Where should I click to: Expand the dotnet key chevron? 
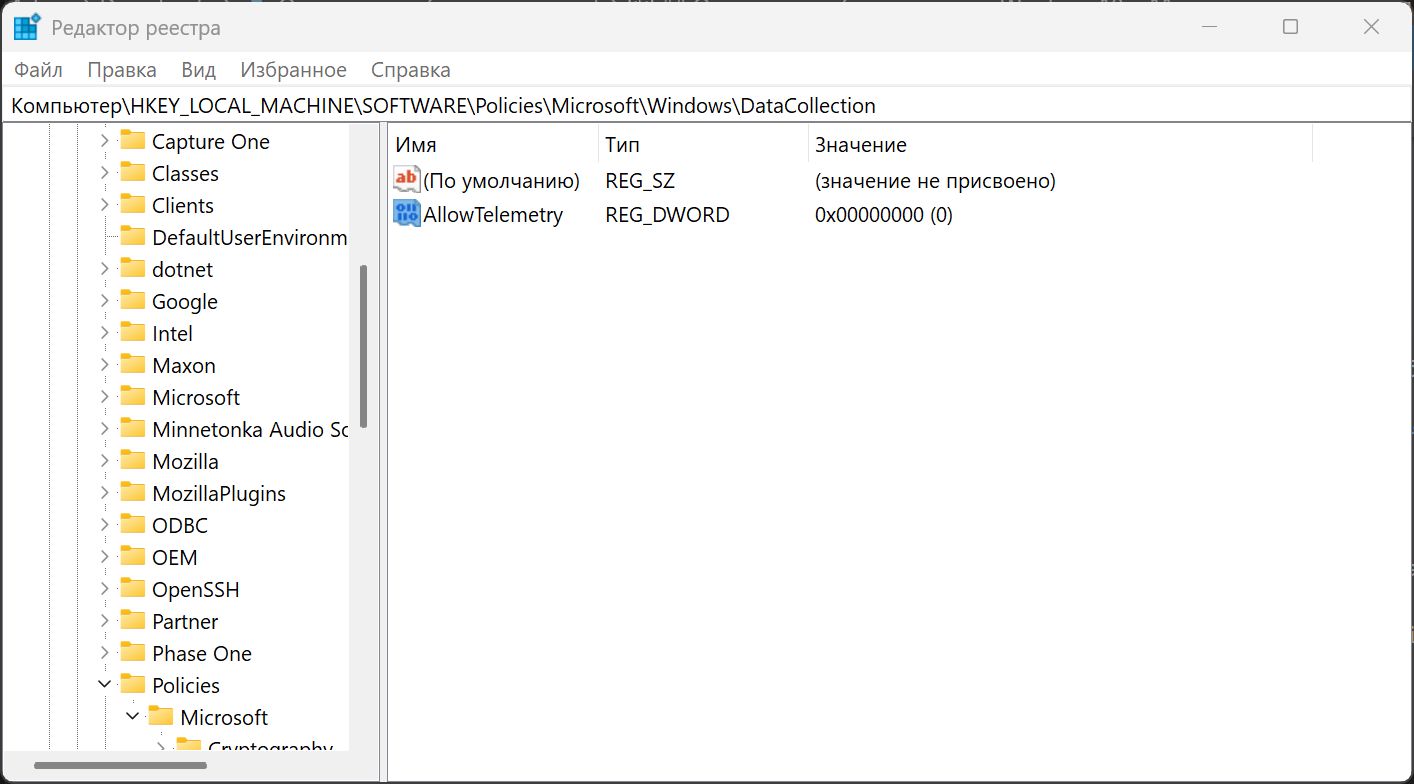pyautogui.click(x=105, y=269)
